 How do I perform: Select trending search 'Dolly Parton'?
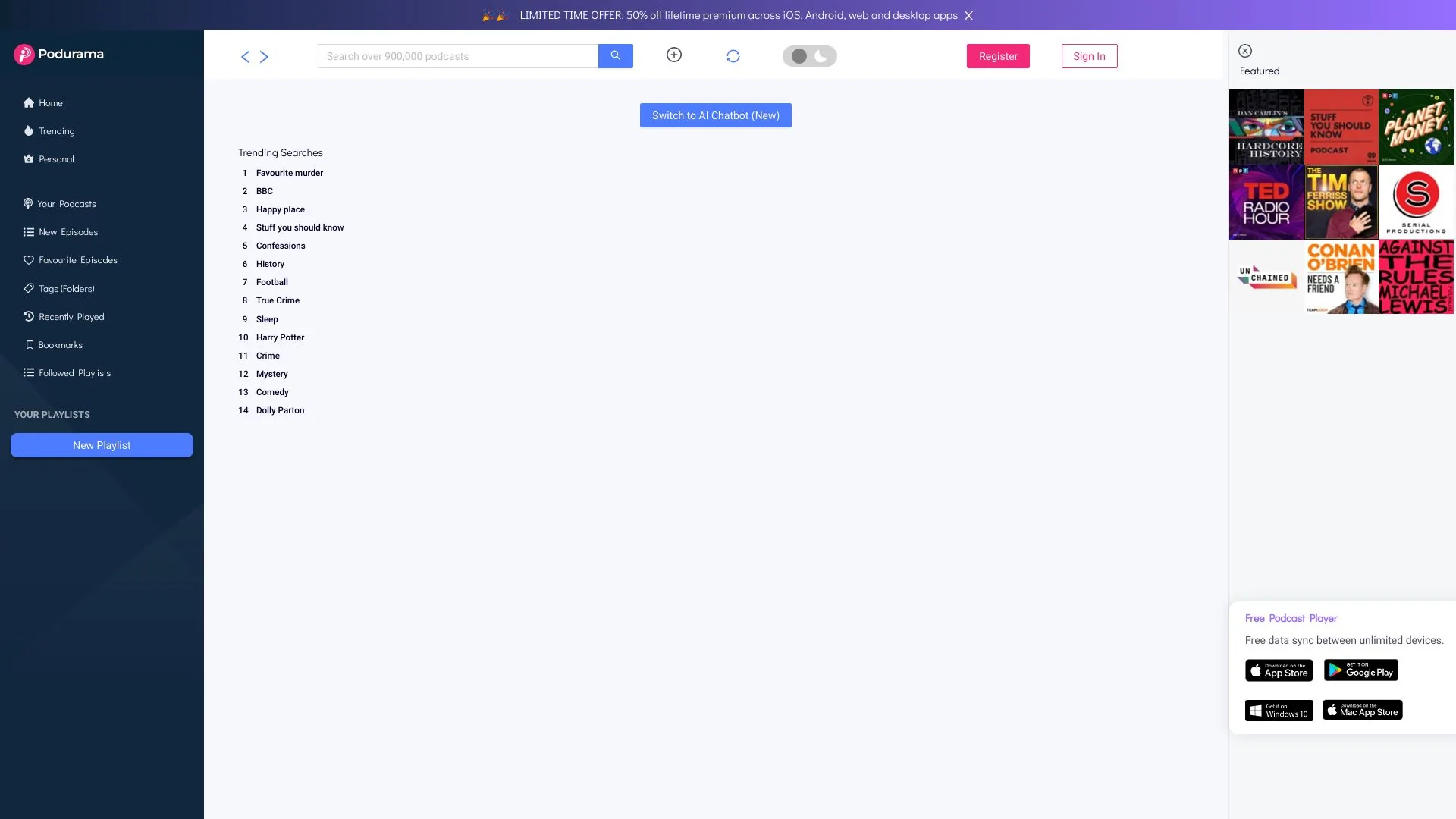280,410
